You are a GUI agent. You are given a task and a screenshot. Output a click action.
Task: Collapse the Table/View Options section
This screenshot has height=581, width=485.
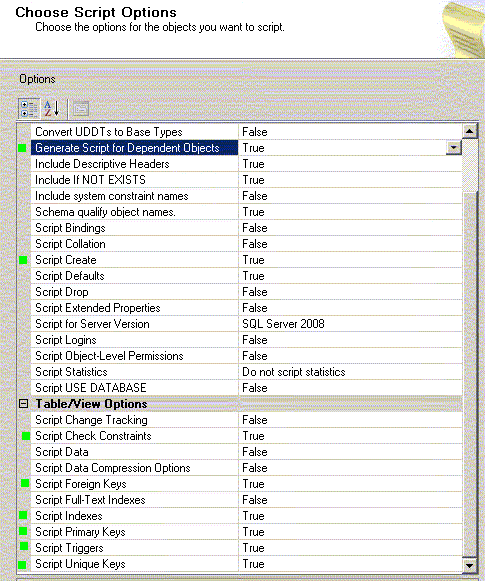[23, 404]
